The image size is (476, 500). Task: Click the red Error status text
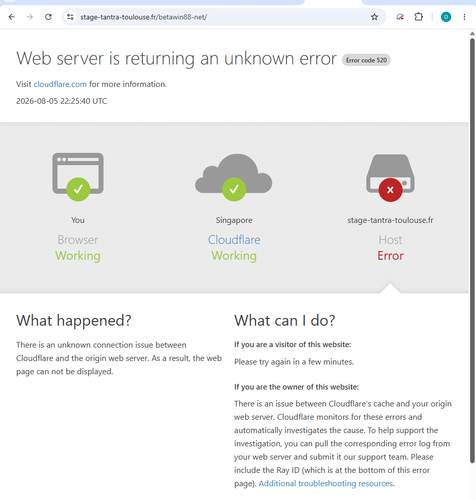390,256
